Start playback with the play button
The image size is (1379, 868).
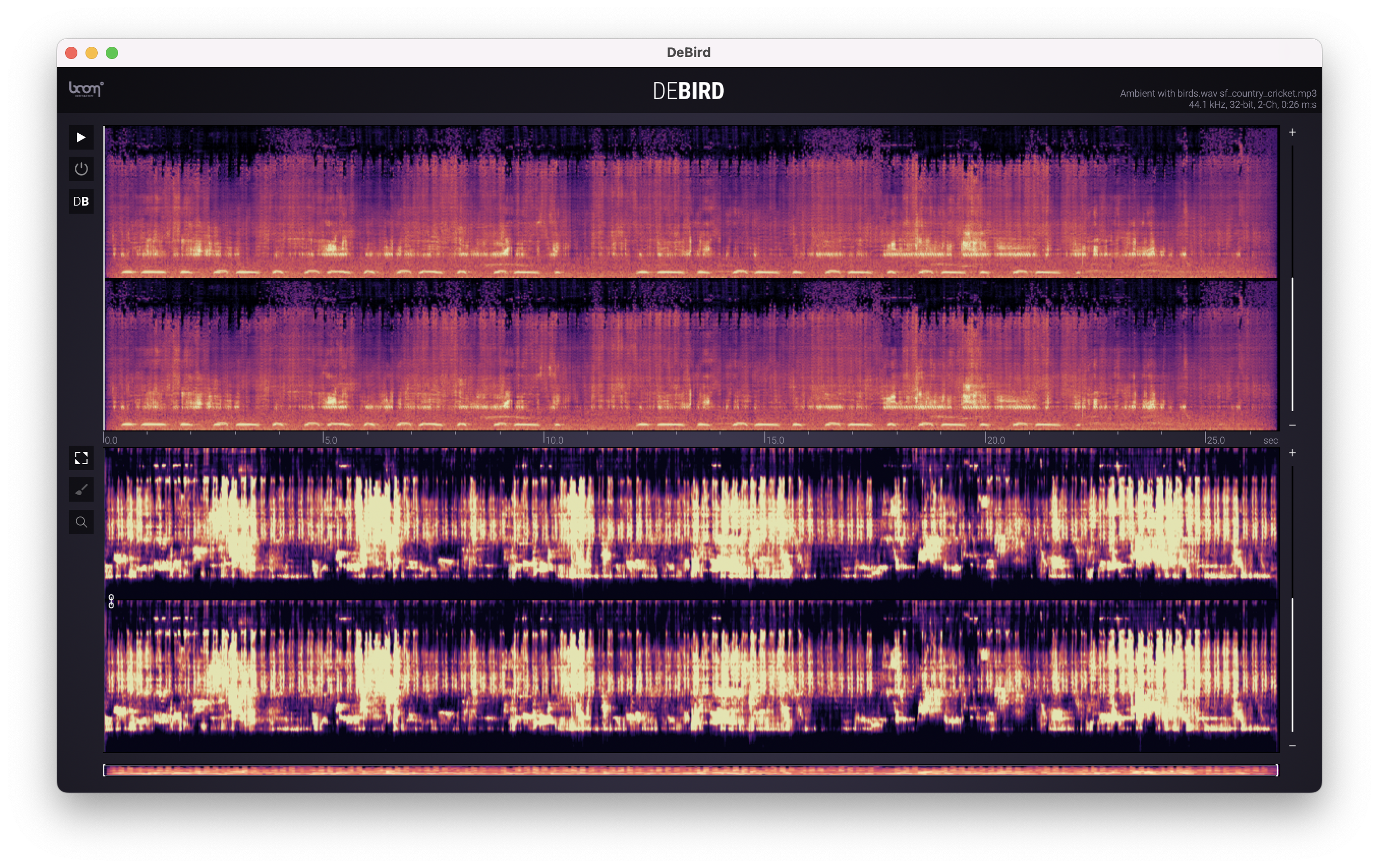tap(81, 137)
